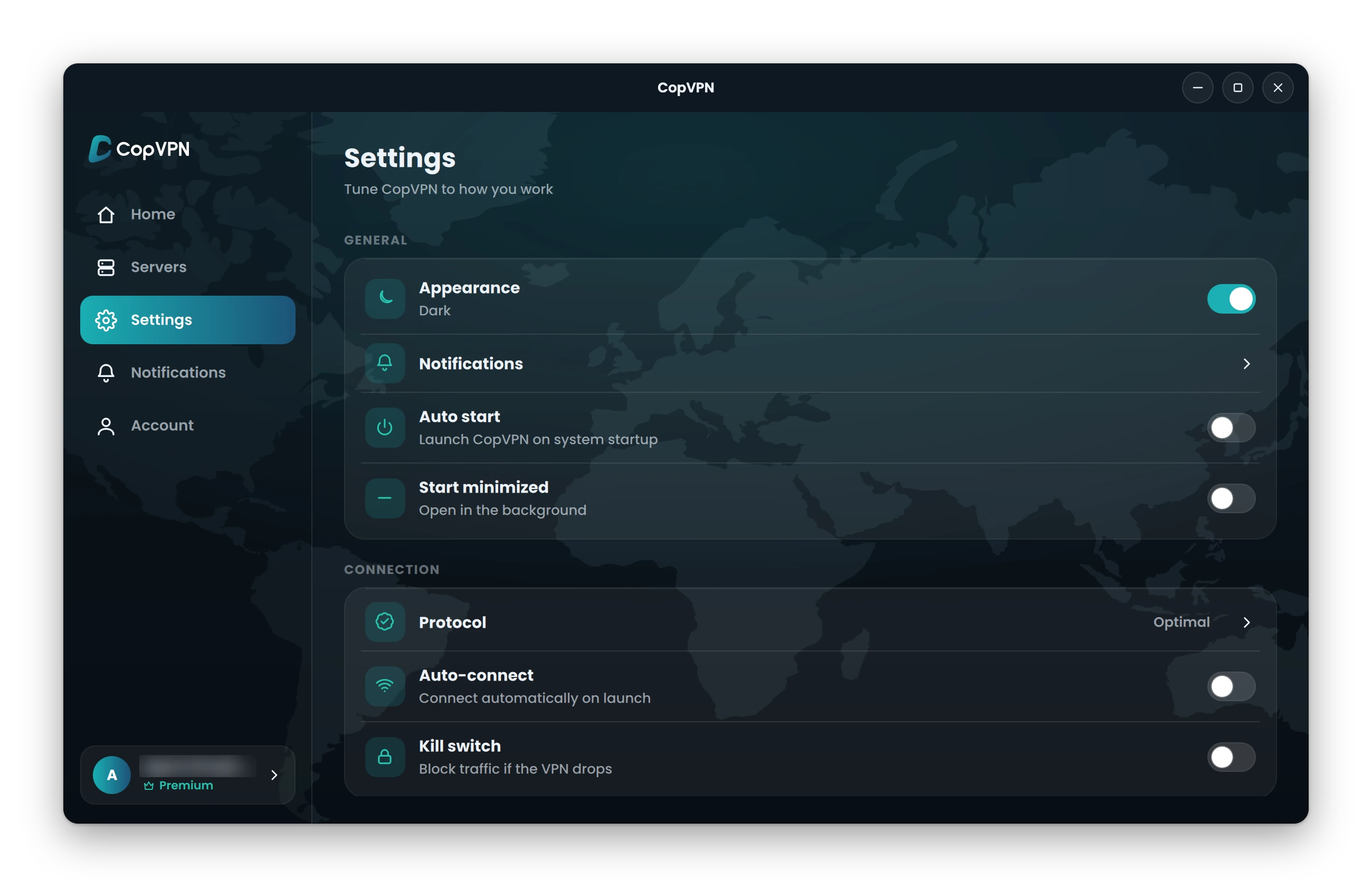Expand the Notifications row chevron
The image size is (1372, 887).
(x=1246, y=363)
